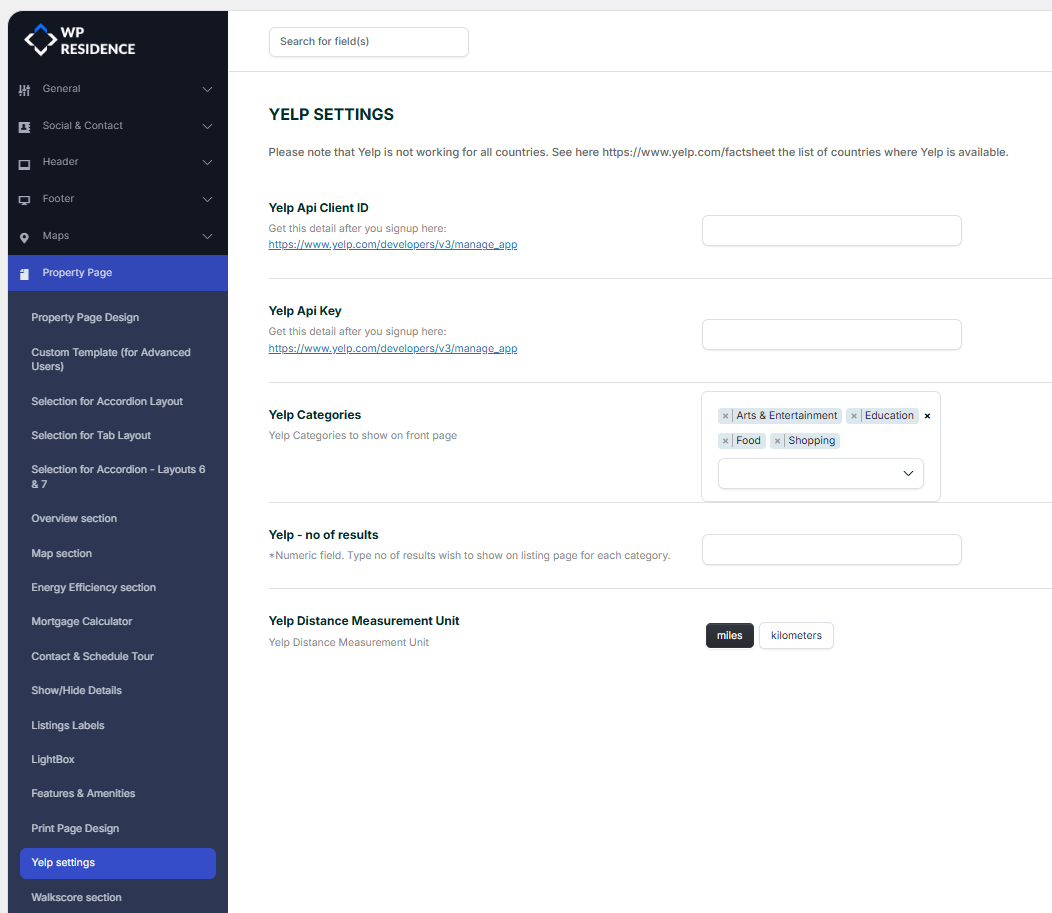Remove the Shopping category tag

coord(777,441)
